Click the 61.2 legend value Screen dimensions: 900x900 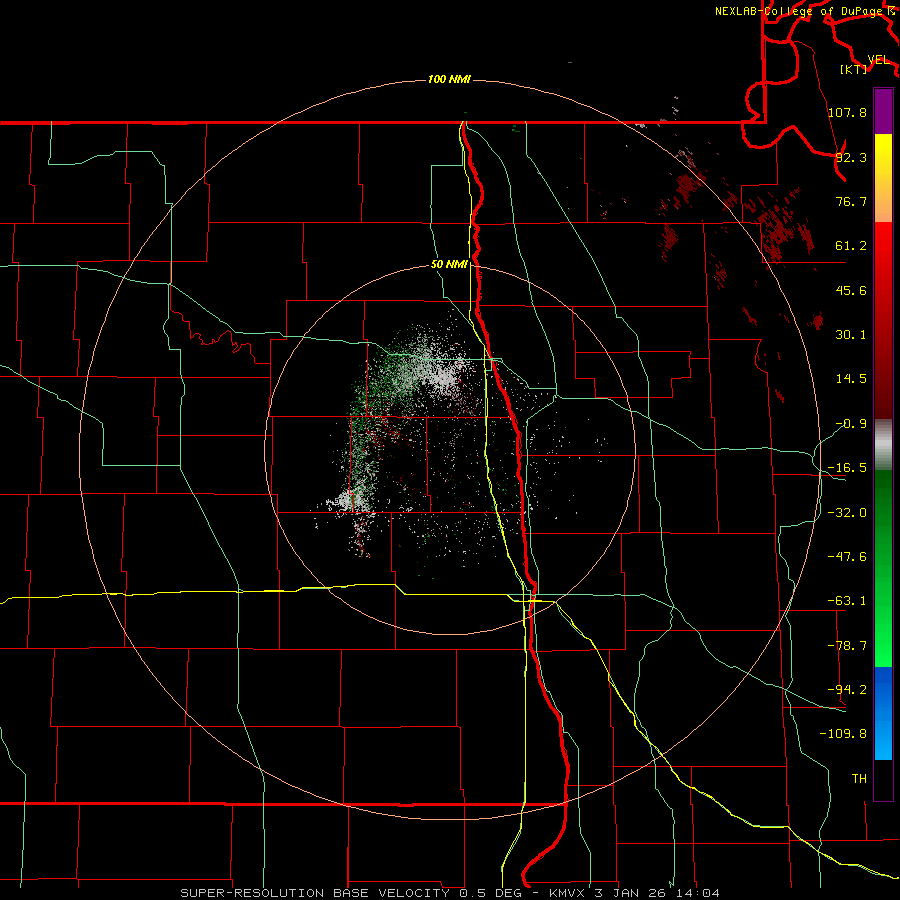click(851, 246)
